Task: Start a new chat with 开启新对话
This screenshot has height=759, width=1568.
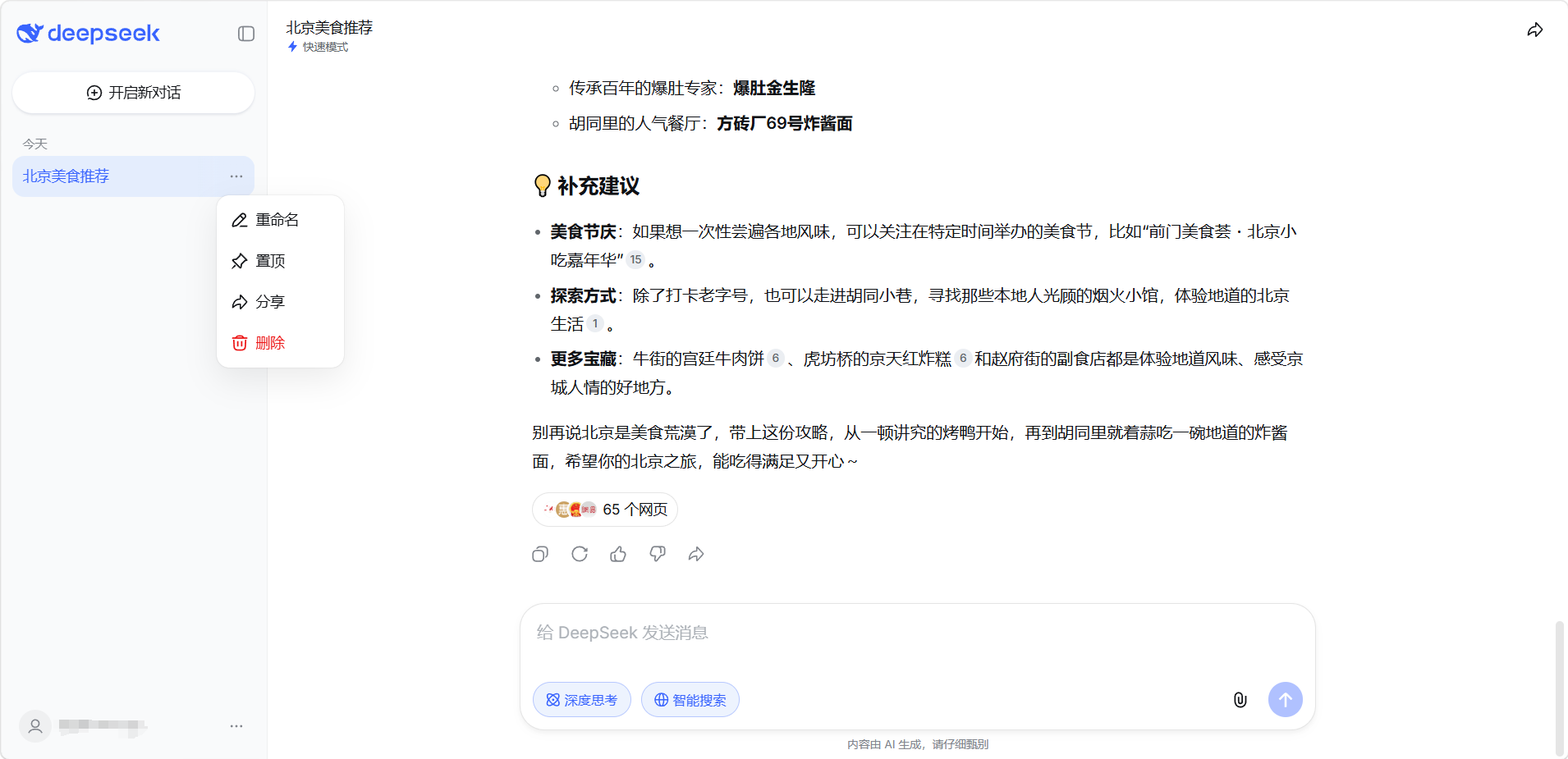Action: tap(133, 93)
